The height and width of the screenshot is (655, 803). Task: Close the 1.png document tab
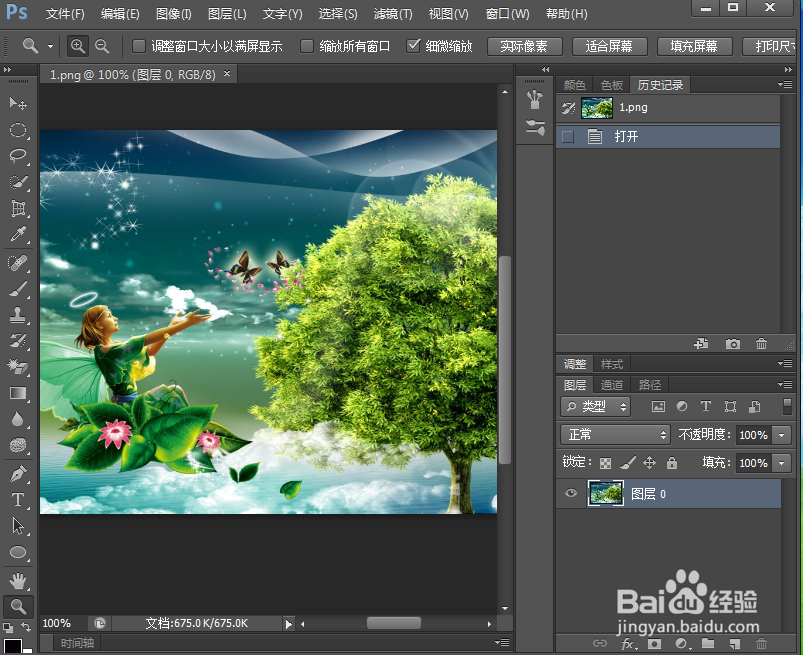[227, 74]
